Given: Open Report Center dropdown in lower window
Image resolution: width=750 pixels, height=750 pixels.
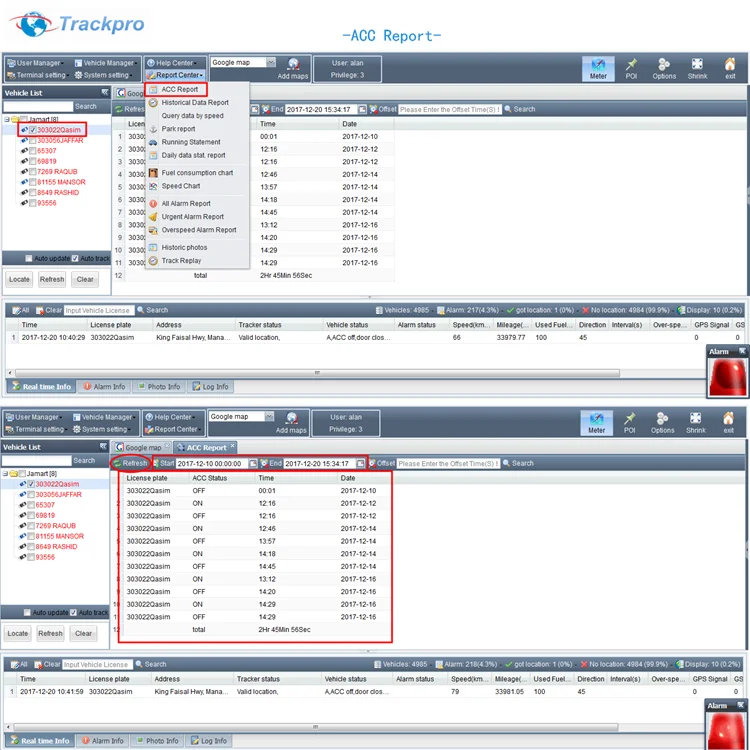Looking at the screenshot, I should 172,430.
